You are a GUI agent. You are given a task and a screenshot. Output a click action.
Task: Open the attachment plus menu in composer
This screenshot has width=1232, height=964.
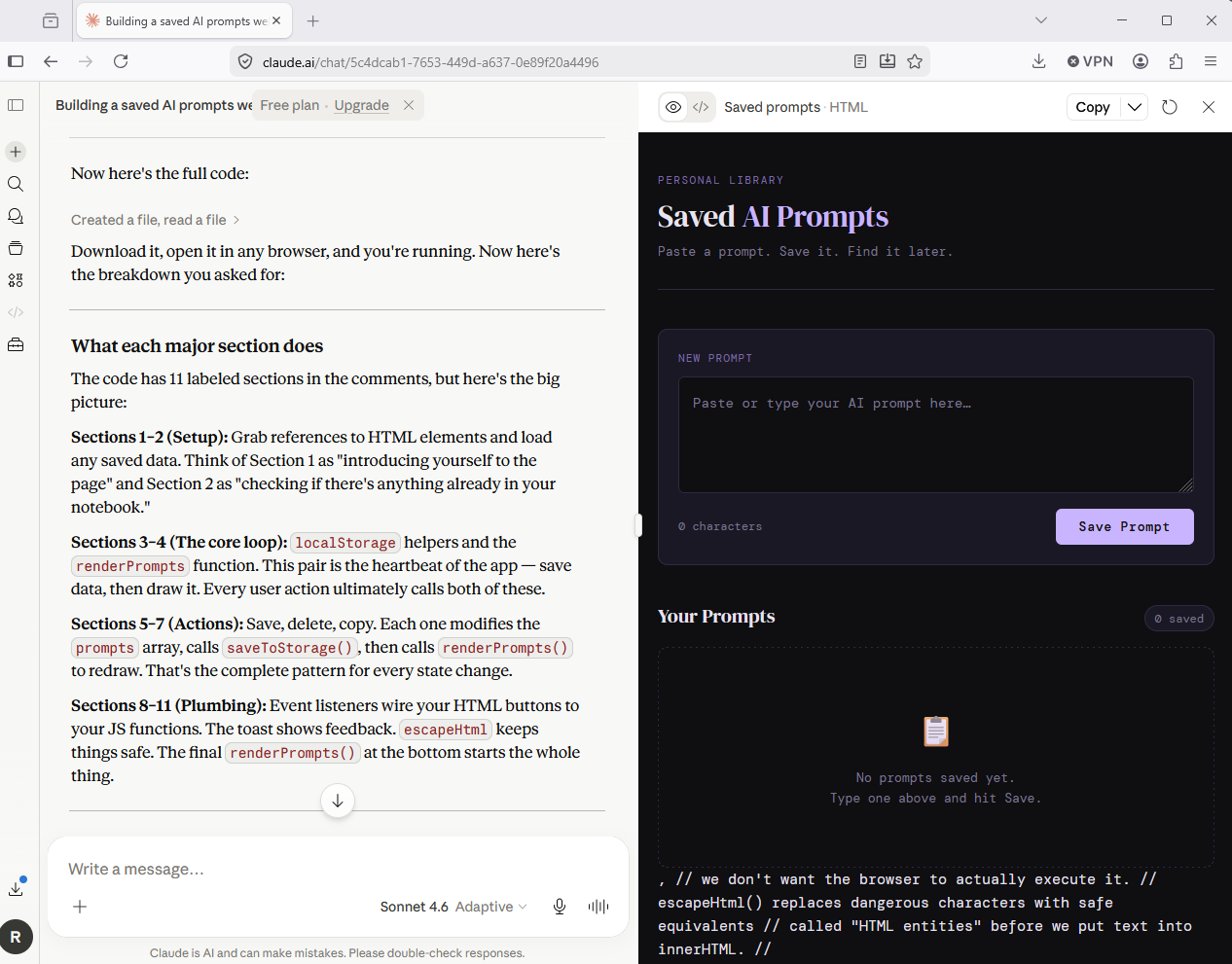(x=80, y=907)
